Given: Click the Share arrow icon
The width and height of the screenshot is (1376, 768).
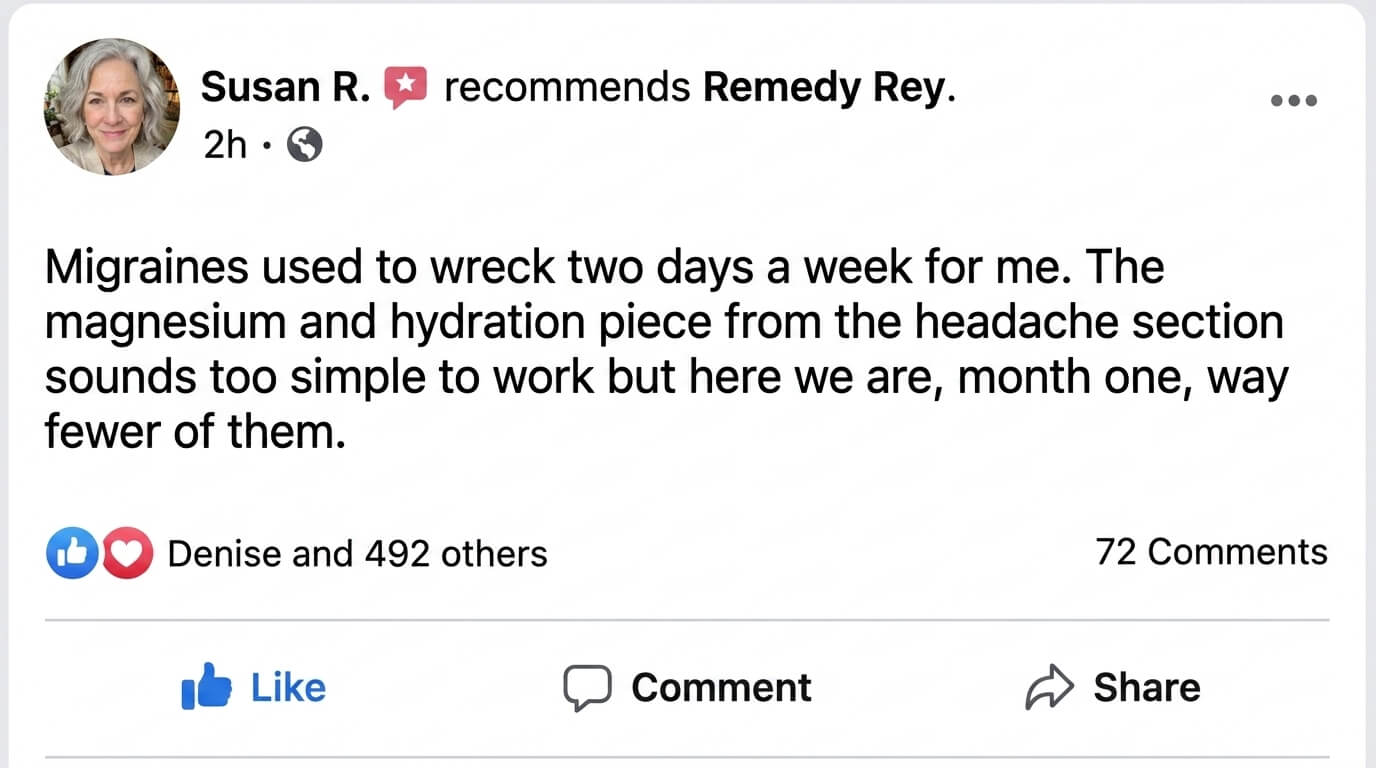Looking at the screenshot, I should pos(1050,687).
